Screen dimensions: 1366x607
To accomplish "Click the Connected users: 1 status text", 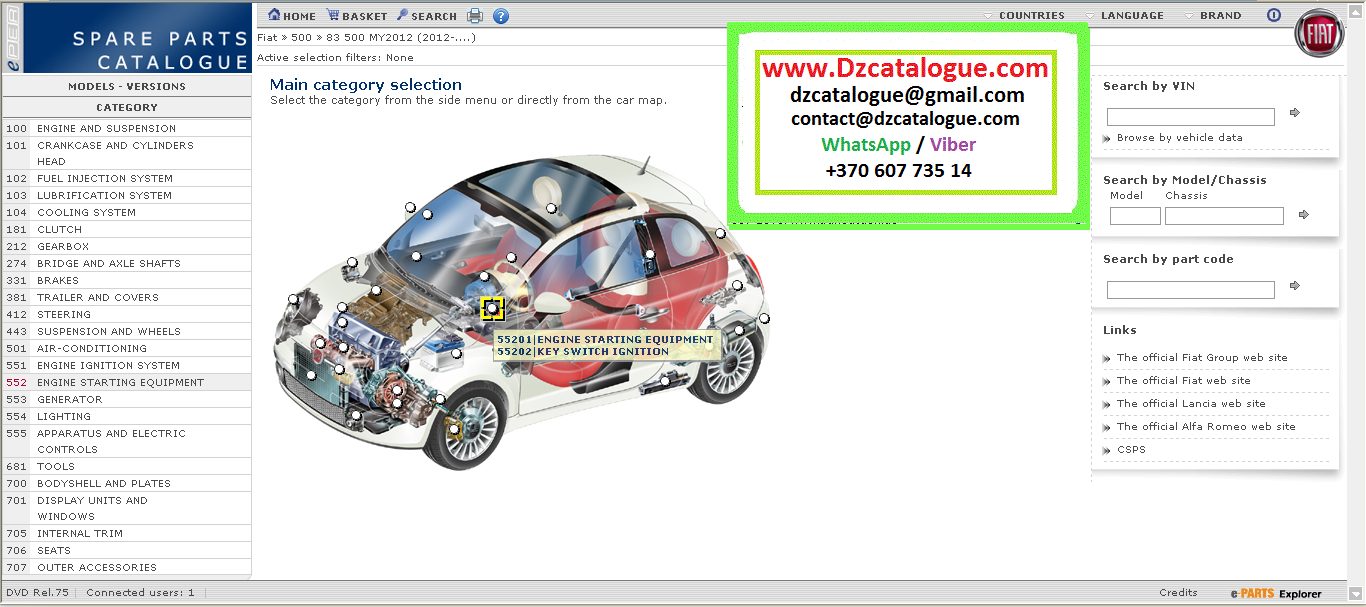I will click(x=140, y=593).
